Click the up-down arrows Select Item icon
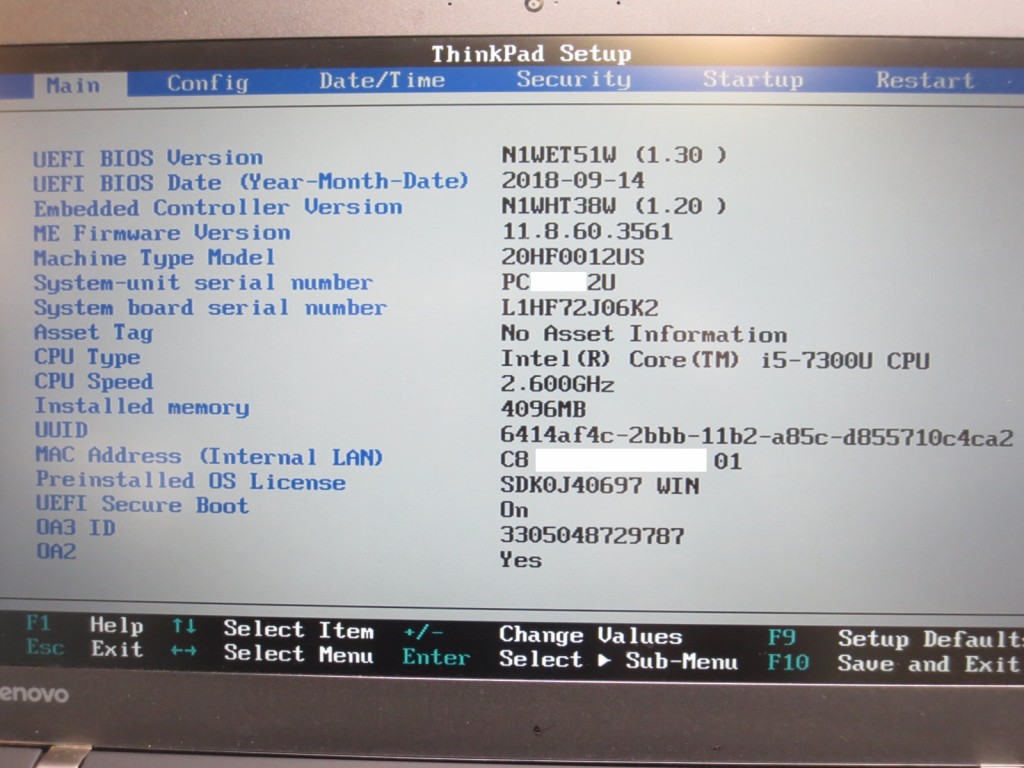The width and height of the screenshot is (1024, 768). point(184,627)
